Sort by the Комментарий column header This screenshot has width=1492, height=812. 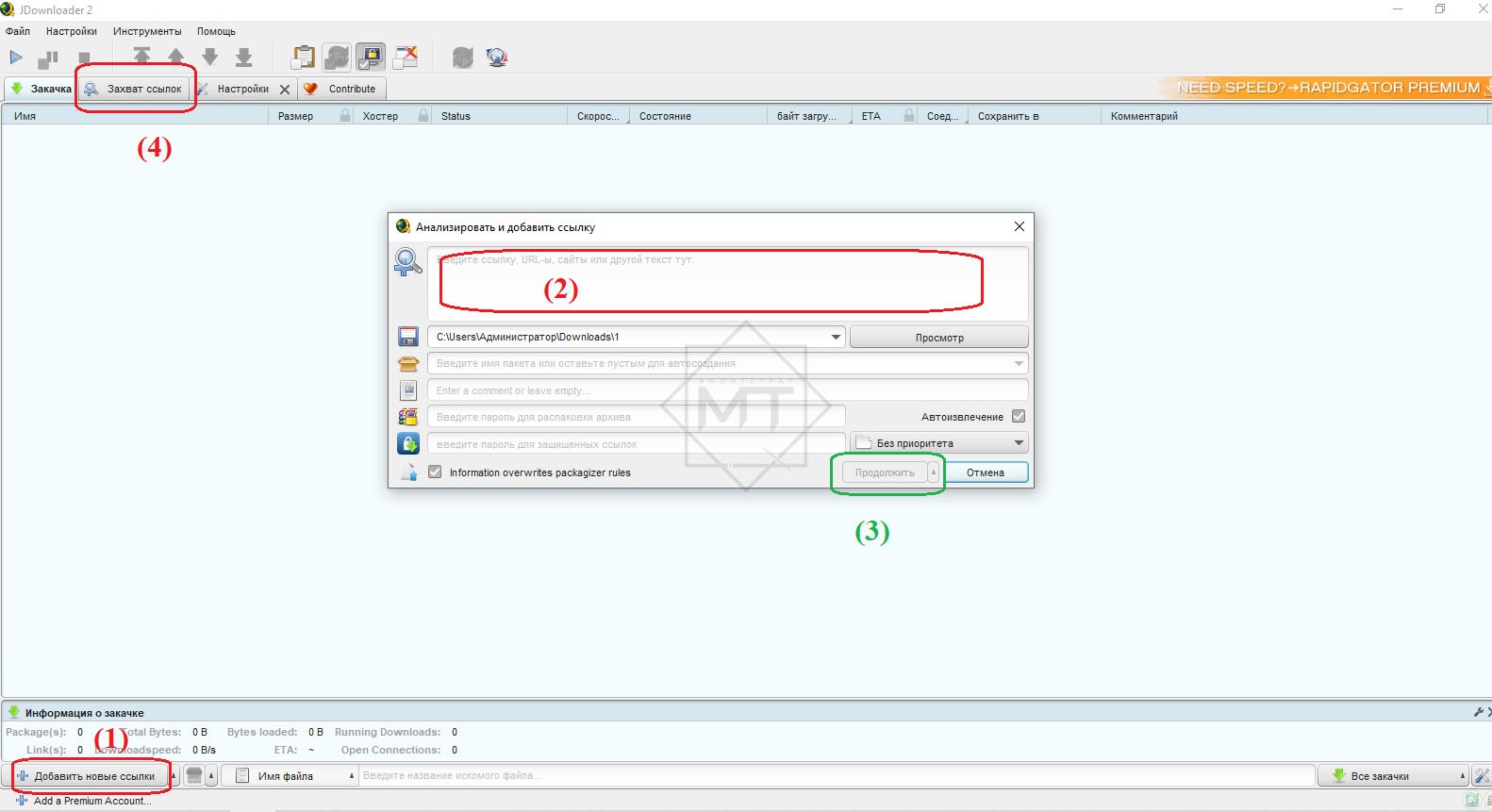point(1294,116)
